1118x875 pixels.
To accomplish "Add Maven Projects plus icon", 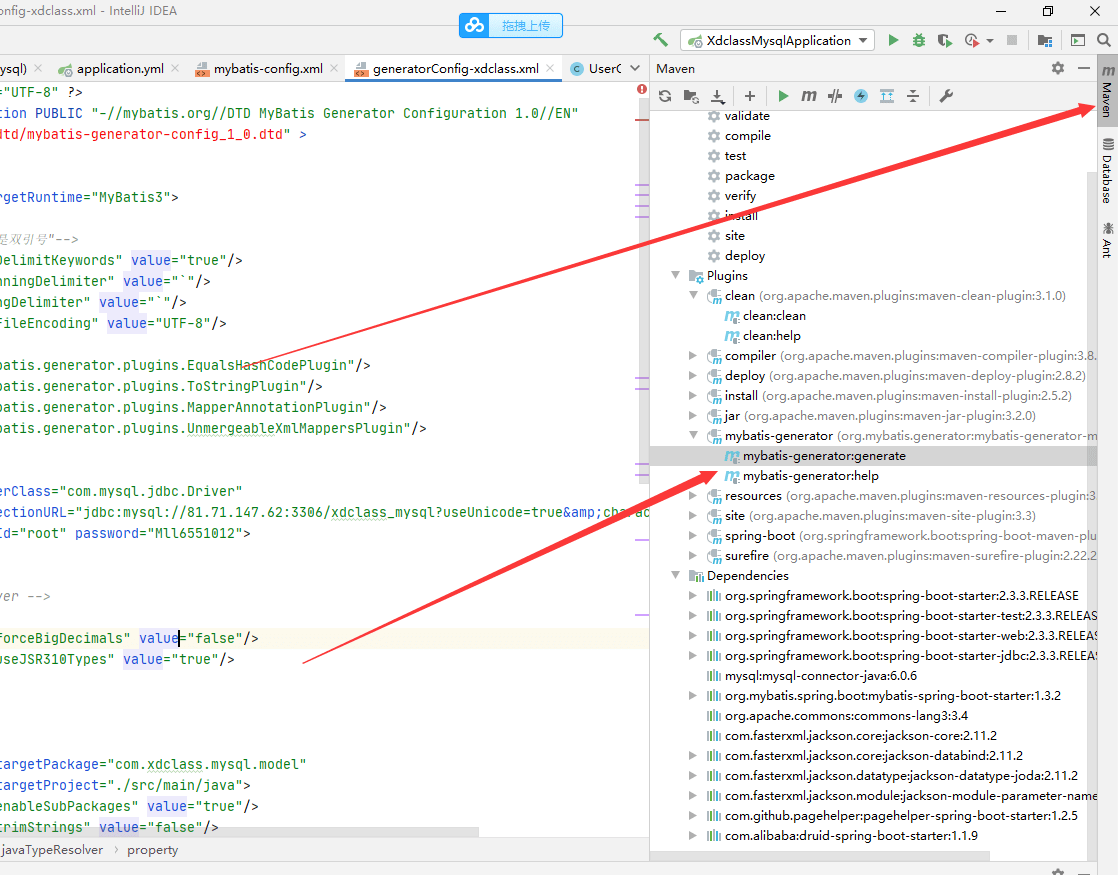I will [749, 96].
